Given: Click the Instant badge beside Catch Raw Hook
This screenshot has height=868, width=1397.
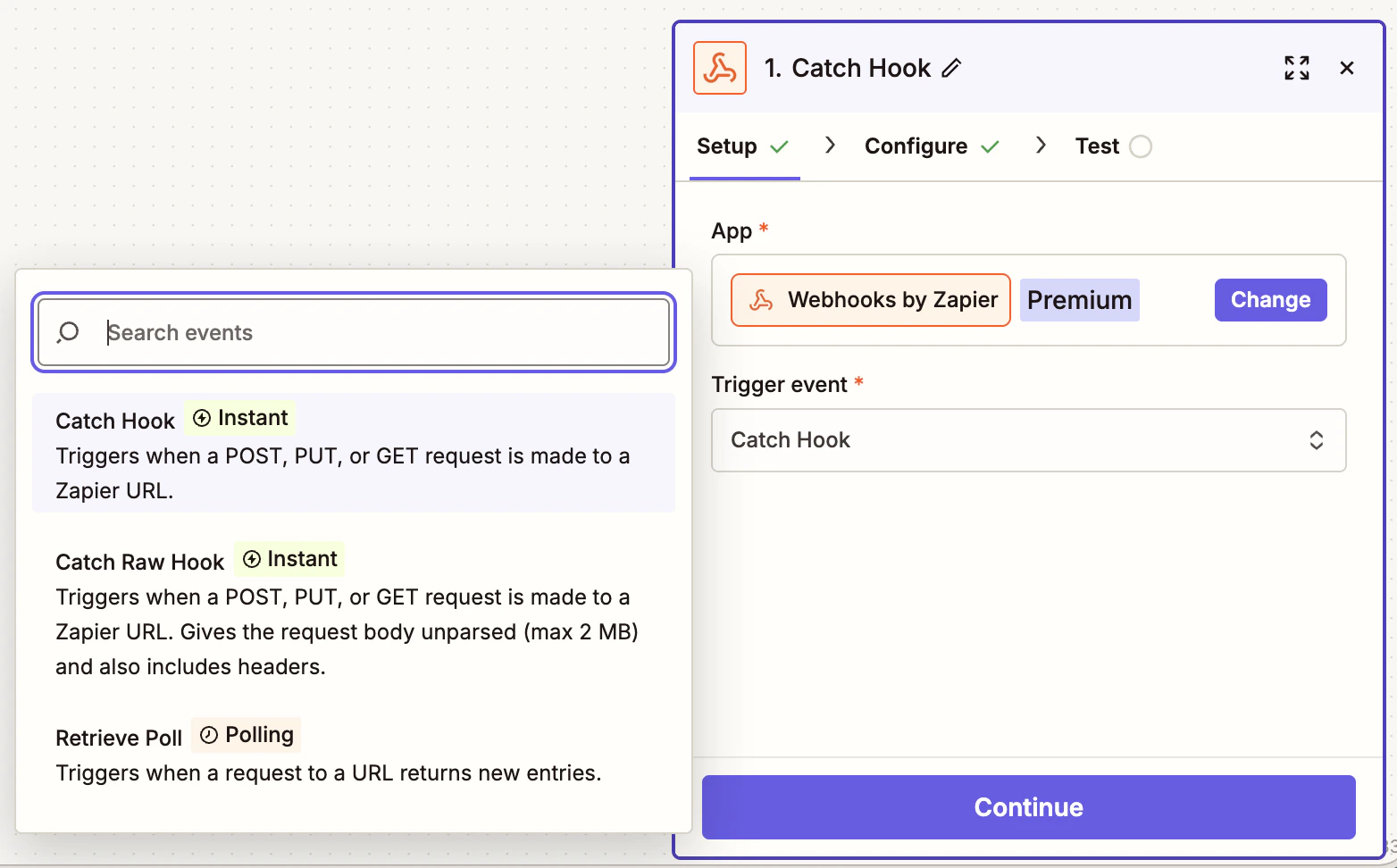Looking at the screenshot, I should pyautogui.click(x=289, y=559).
